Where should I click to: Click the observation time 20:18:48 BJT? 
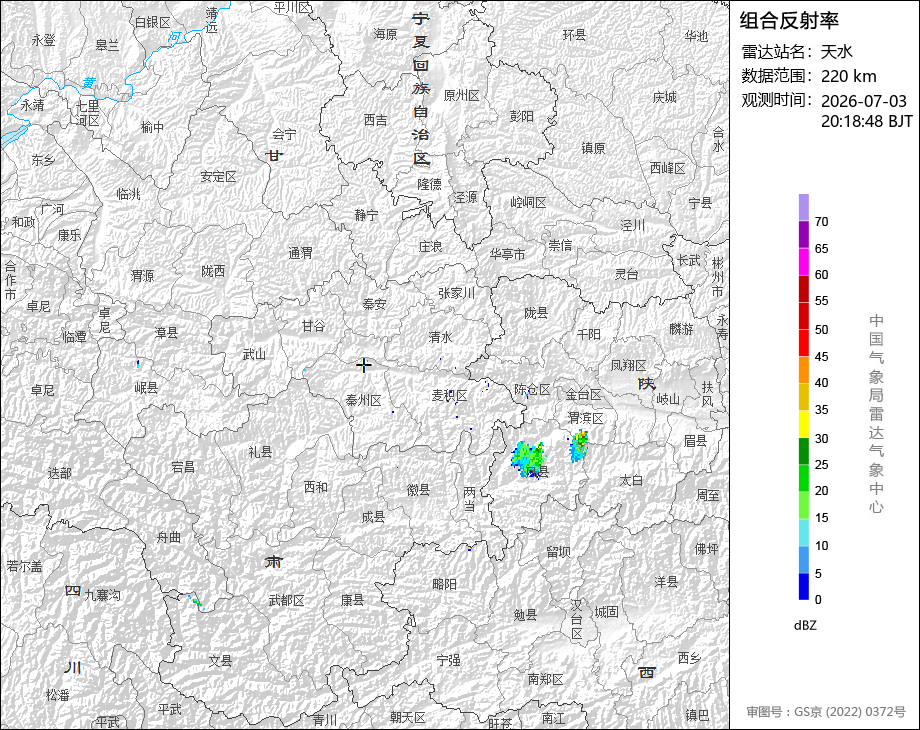[867, 121]
